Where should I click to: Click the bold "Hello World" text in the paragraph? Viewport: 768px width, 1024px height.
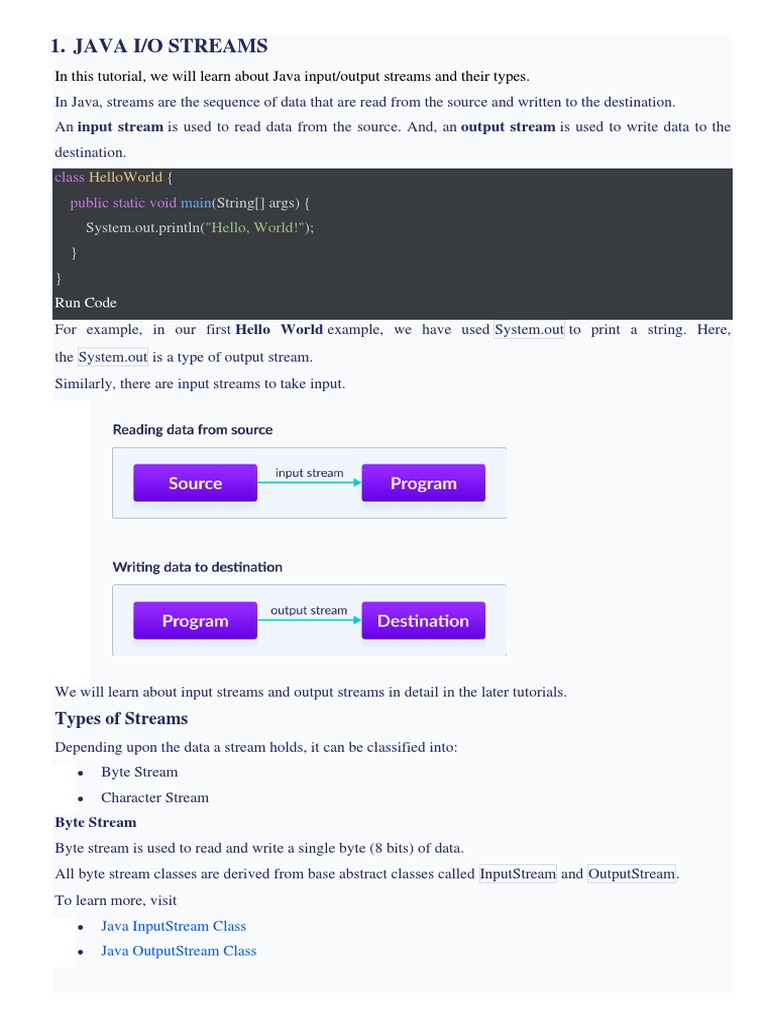pyautogui.click(x=279, y=329)
